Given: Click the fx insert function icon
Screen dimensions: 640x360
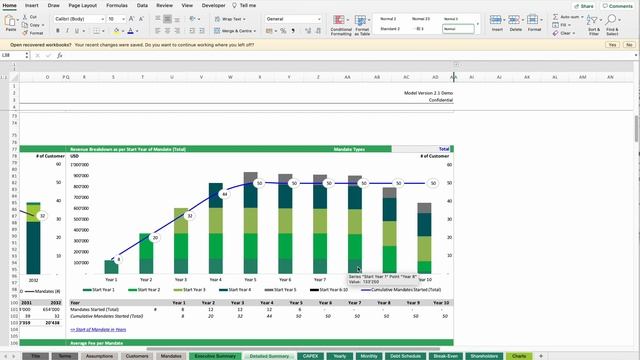Looking at the screenshot, I should point(60,56).
